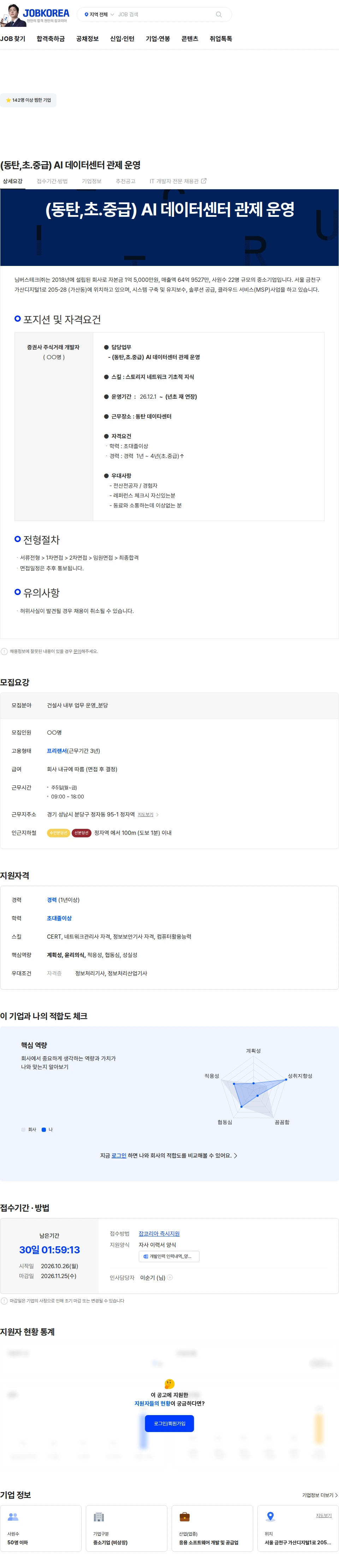This screenshot has height=1568, width=339.
Task: Click the 경기 성남시 분당구 정자동 address
Action: pos(91,814)
